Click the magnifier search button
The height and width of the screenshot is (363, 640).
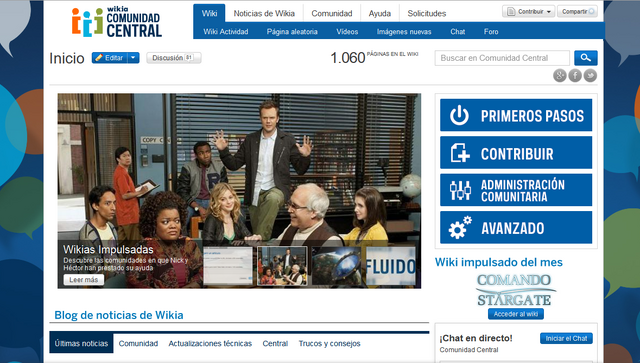tap(586, 58)
